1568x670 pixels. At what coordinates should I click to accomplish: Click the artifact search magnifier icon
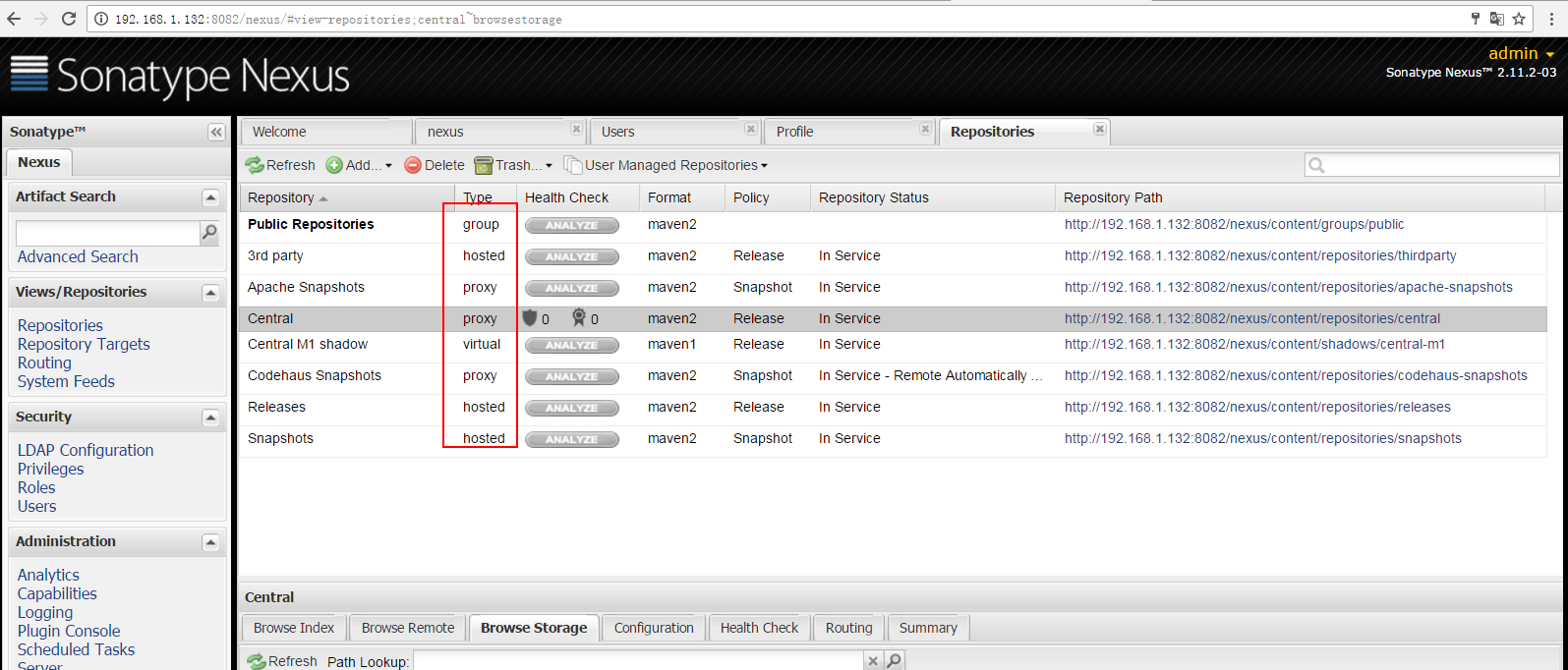point(209,233)
